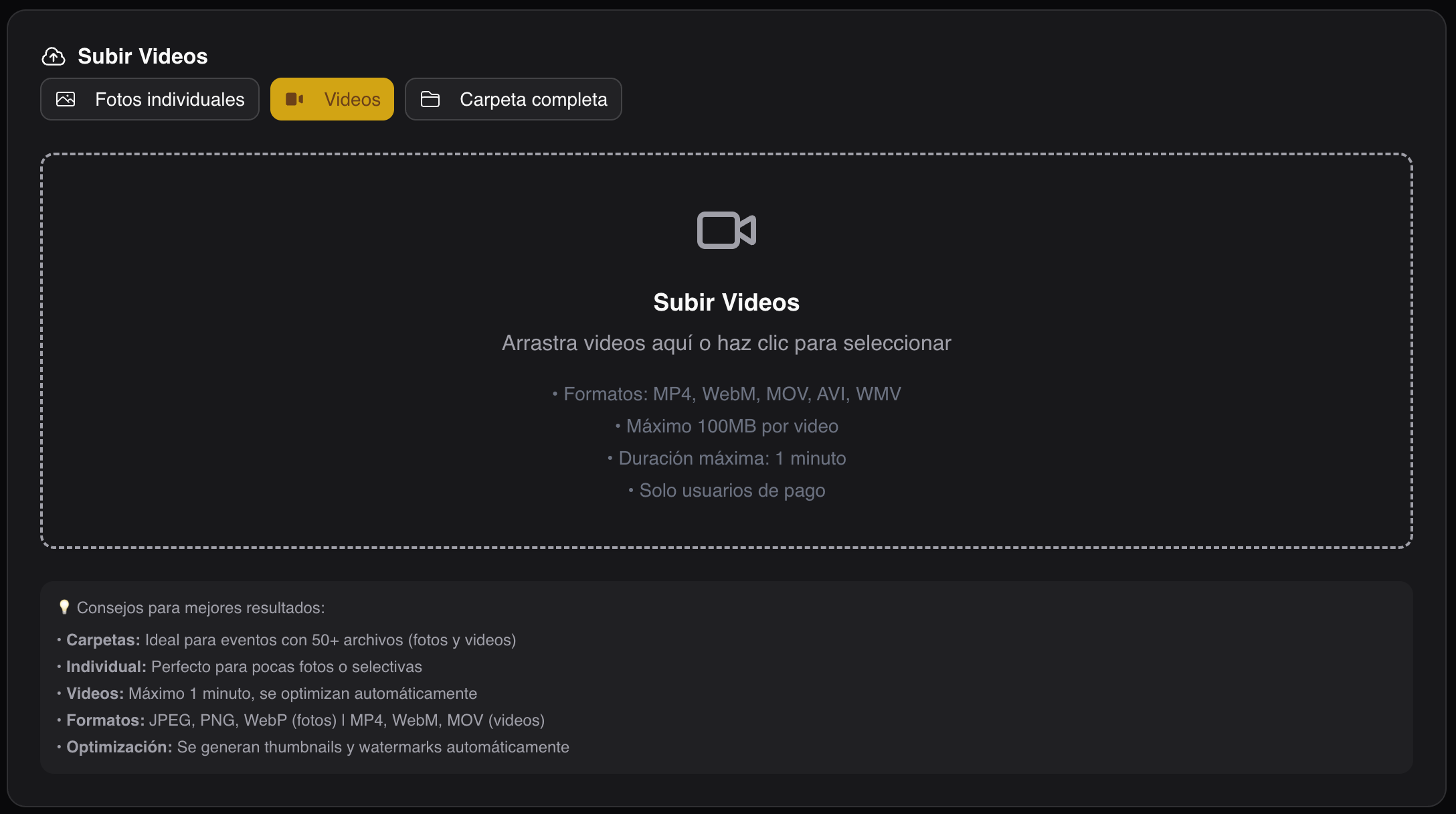
Task: Click the Consejos para mejores resultados heading
Action: pyautogui.click(x=200, y=608)
